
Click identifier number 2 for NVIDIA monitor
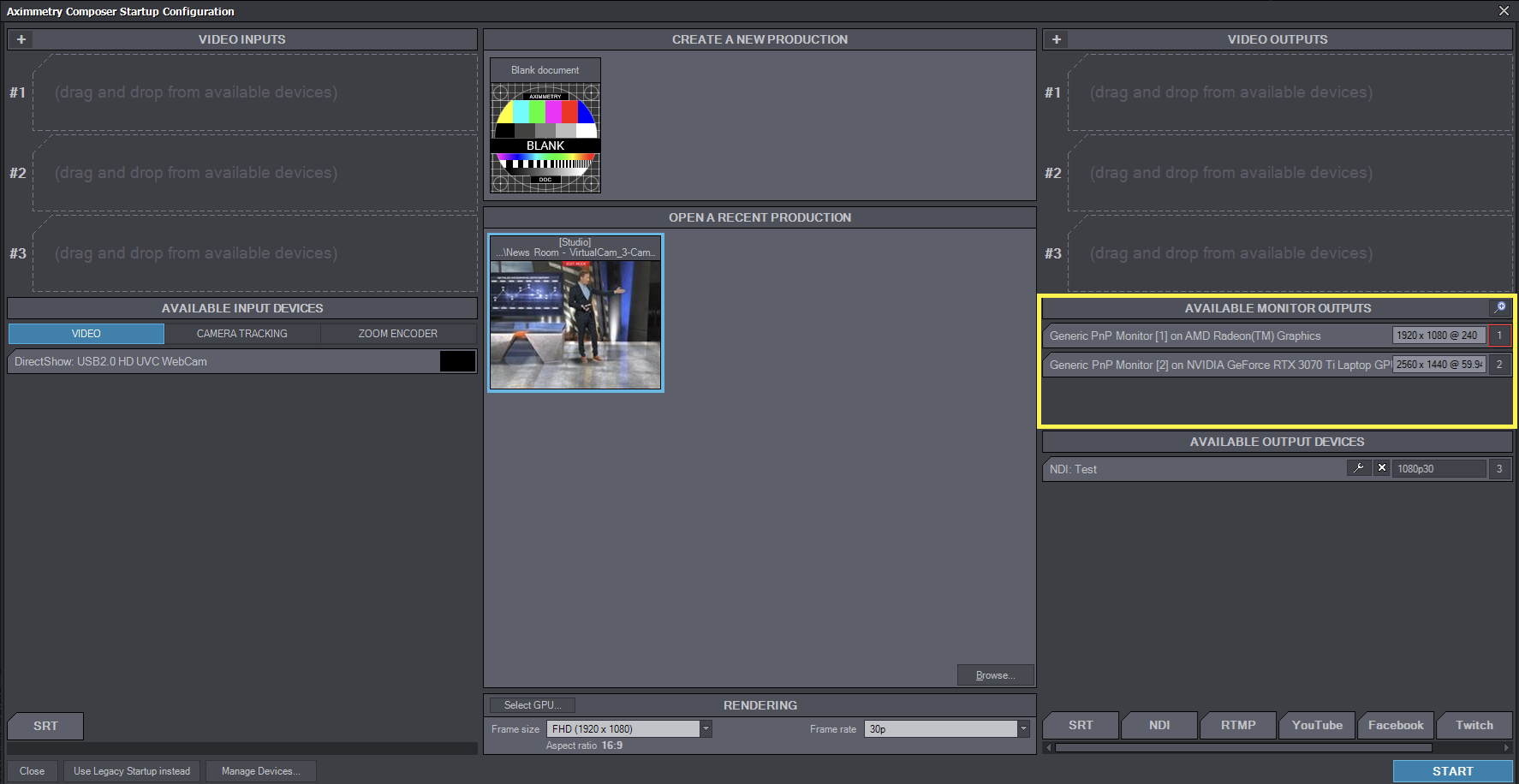pyautogui.click(x=1499, y=365)
